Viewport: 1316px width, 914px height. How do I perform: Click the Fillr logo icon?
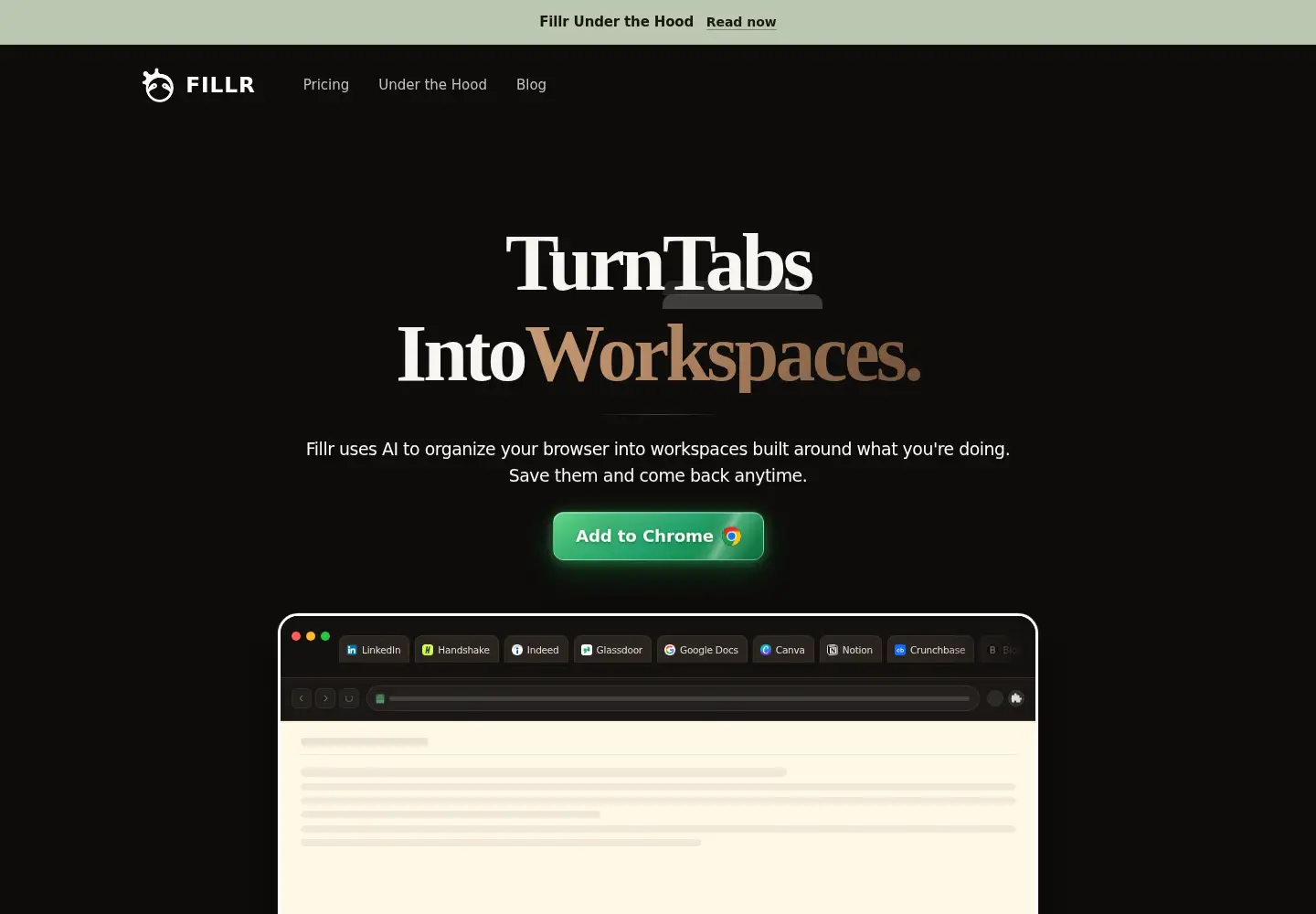click(x=158, y=85)
